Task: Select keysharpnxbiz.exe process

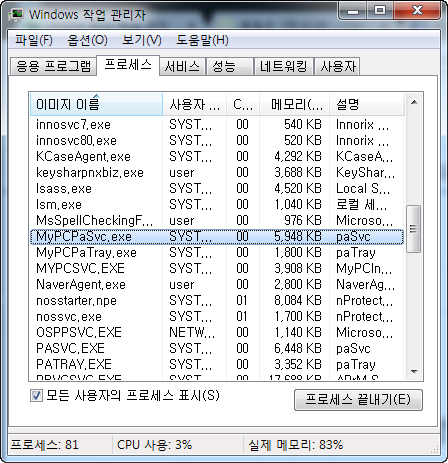Action: [217, 173]
